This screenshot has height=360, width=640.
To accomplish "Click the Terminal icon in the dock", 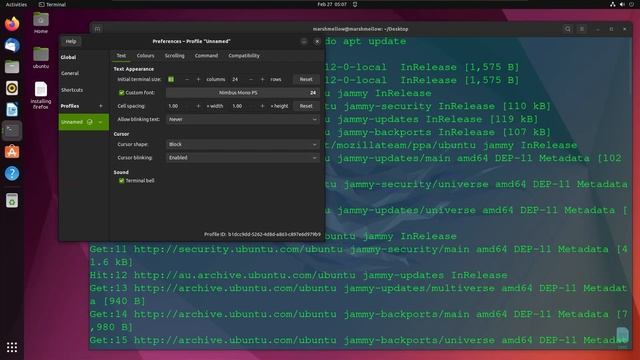I will pos(12,131).
